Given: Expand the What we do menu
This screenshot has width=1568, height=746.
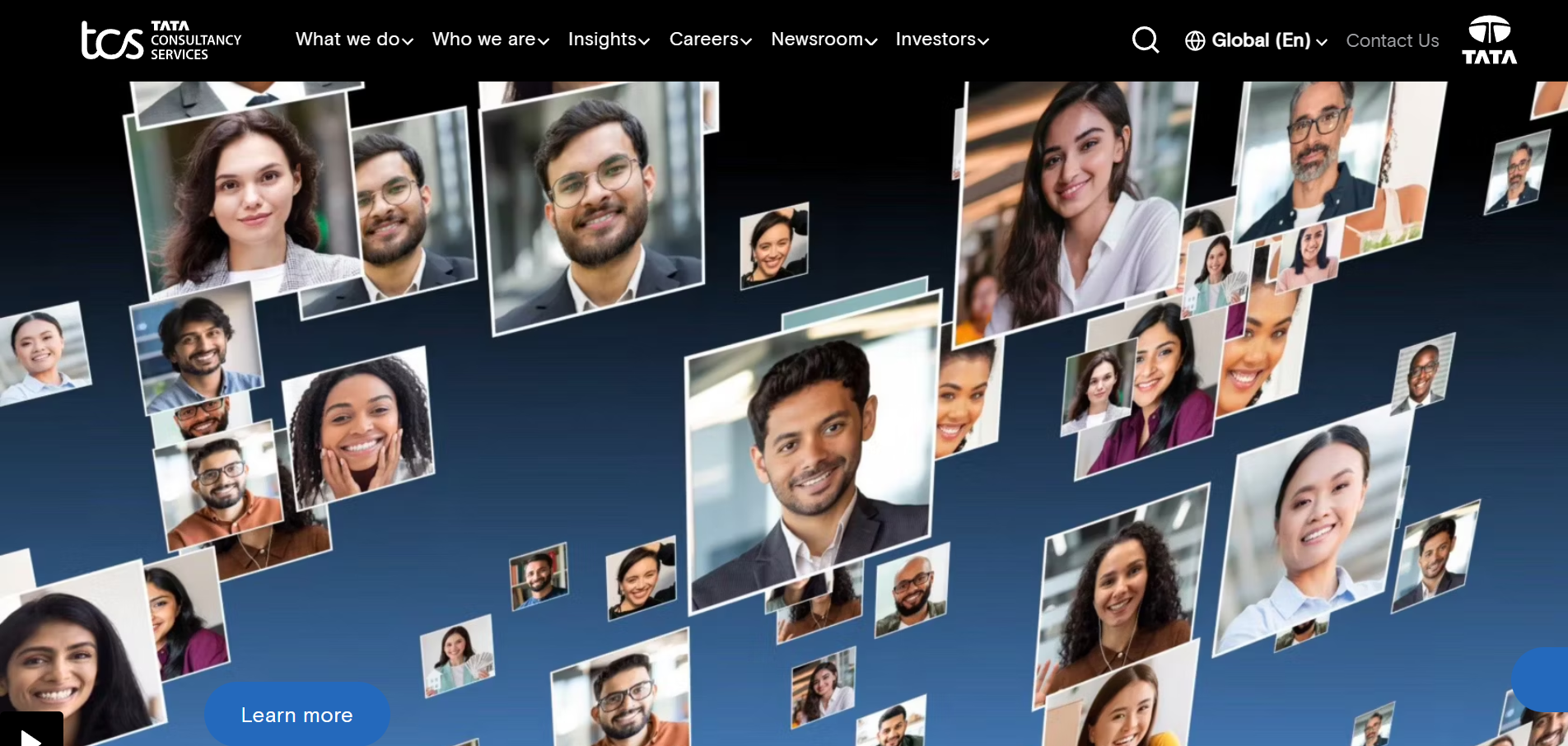Looking at the screenshot, I should point(354,40).
